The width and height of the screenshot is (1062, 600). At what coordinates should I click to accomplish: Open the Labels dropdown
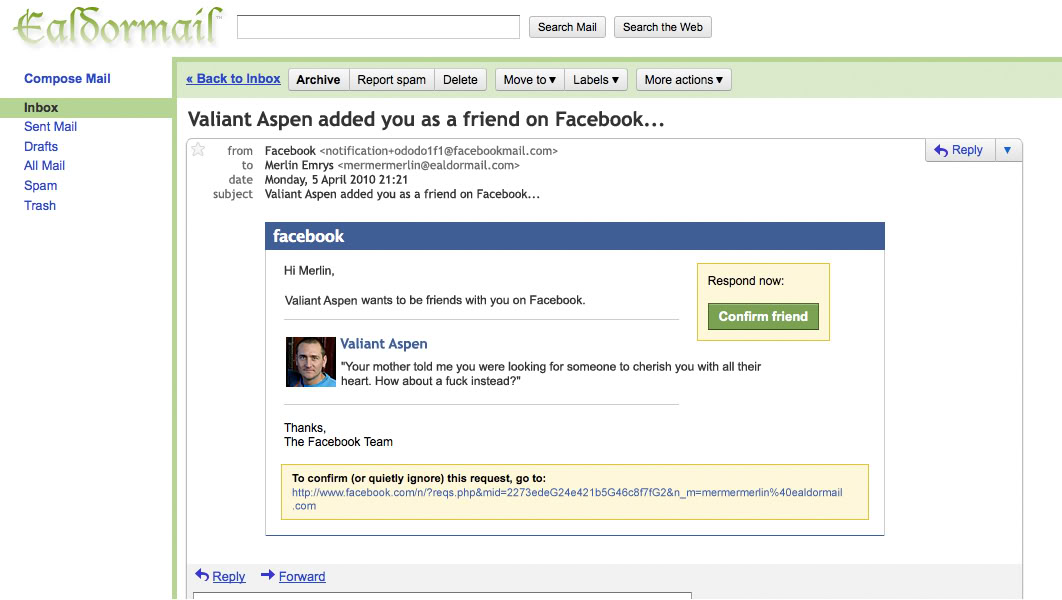point(596,80)
